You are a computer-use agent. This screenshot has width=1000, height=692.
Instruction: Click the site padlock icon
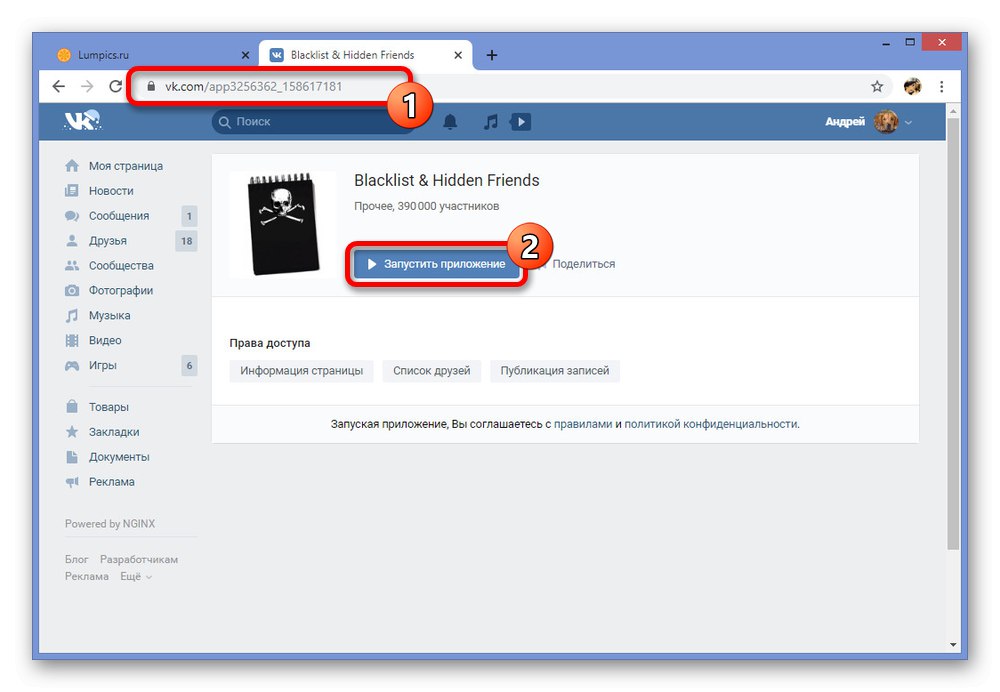coord(151,86)
